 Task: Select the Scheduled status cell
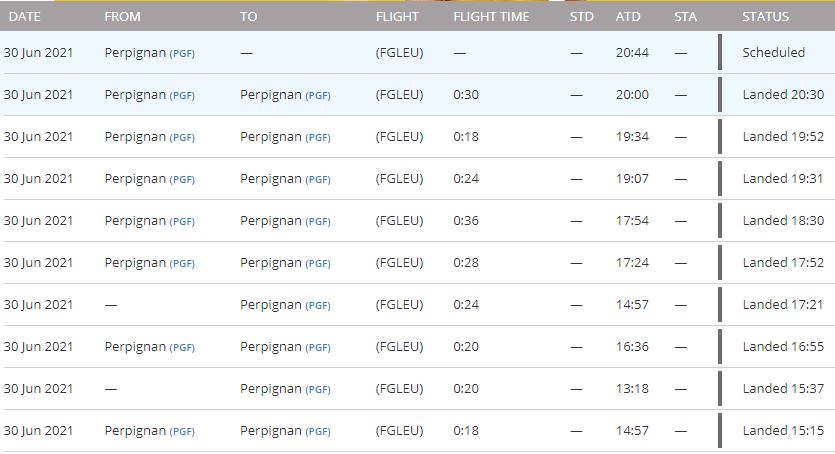click(773, 53)
